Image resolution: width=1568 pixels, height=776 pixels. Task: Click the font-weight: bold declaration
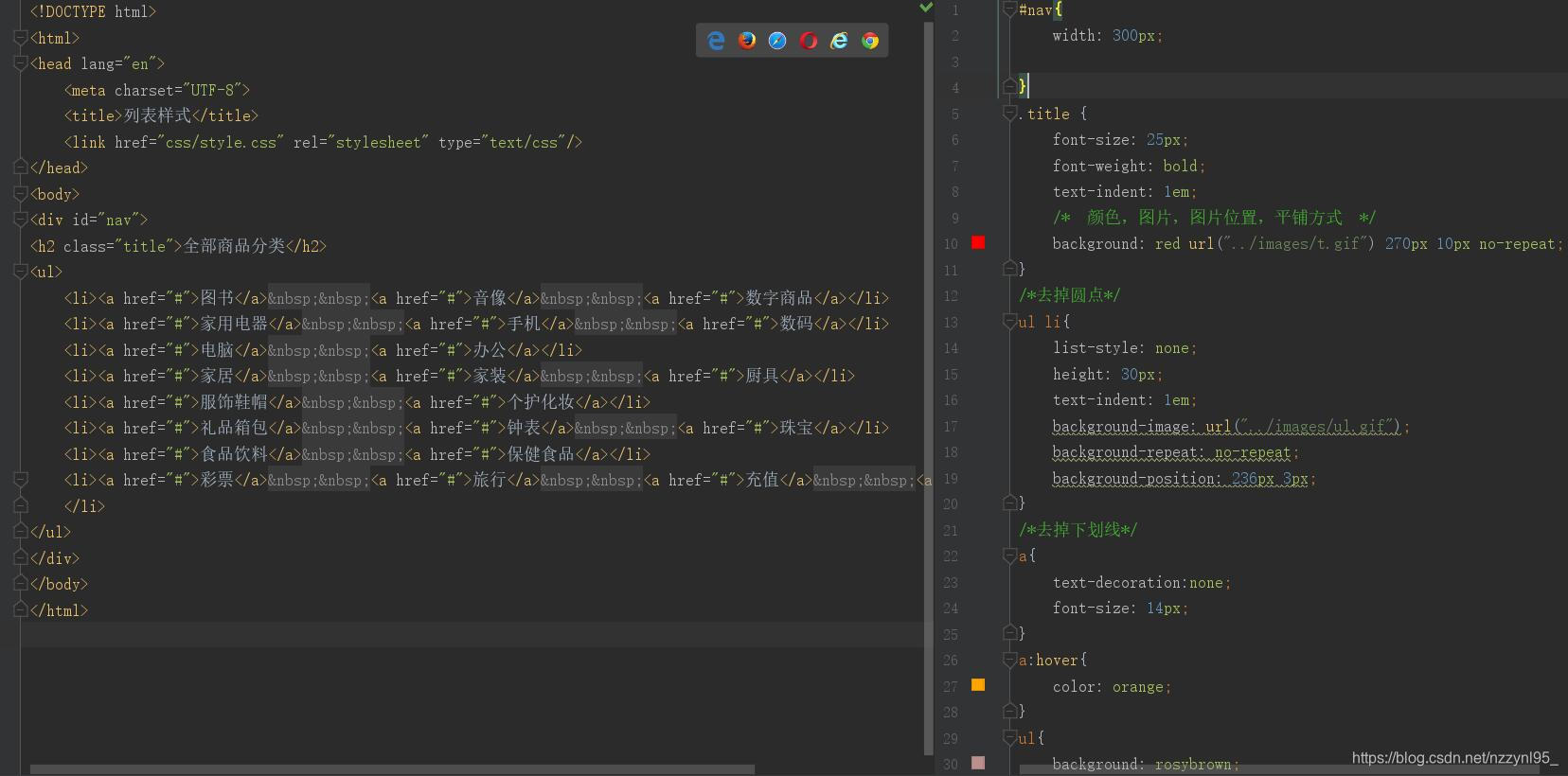tap(1129, 166)
